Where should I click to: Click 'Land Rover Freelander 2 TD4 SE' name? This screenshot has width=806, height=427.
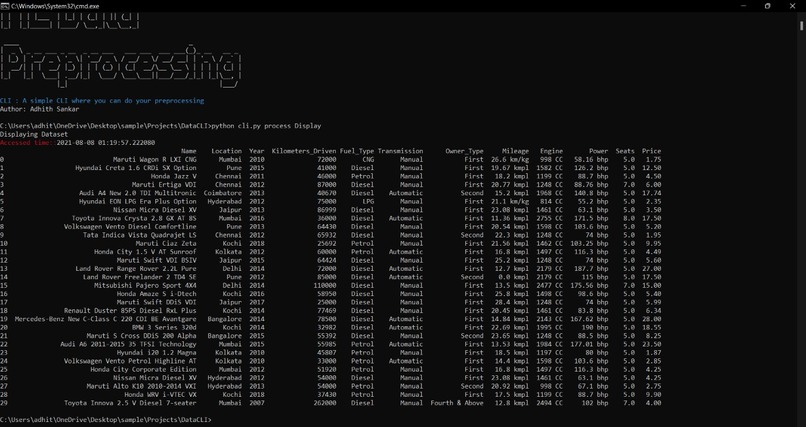140,277
